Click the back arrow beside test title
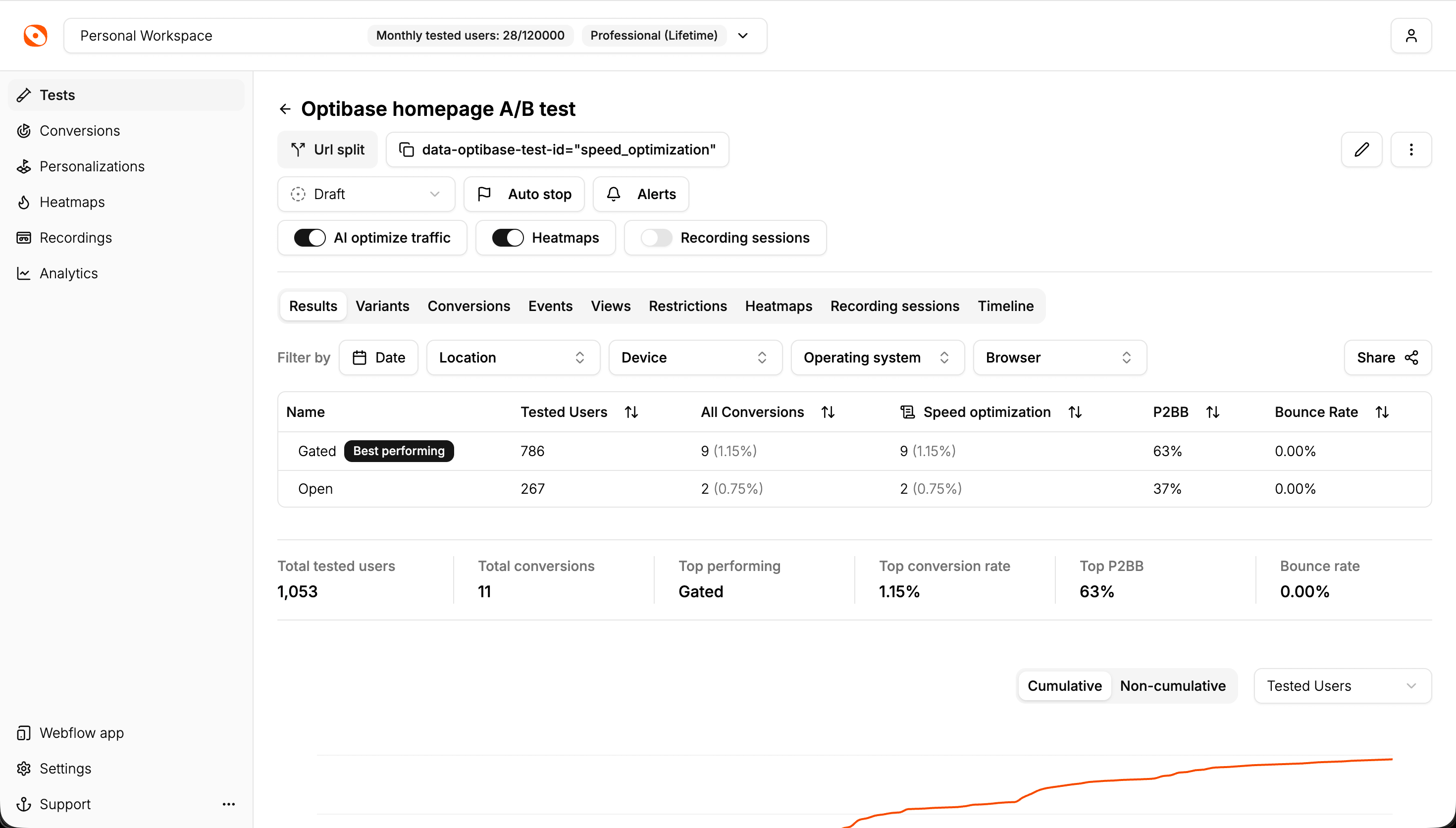The image size is (1456, 828). [x=285, y=108]
